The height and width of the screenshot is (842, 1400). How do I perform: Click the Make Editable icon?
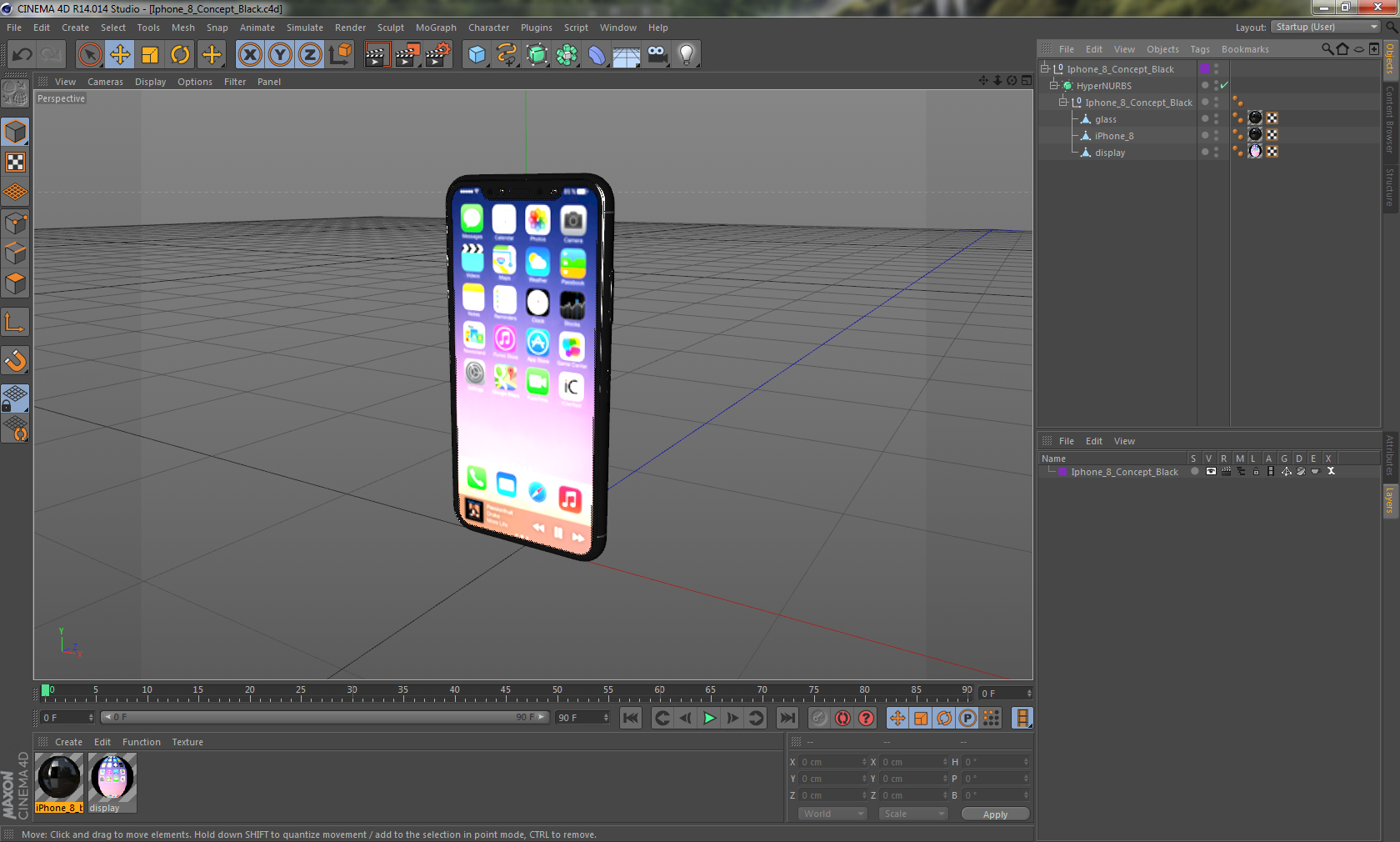15,93
